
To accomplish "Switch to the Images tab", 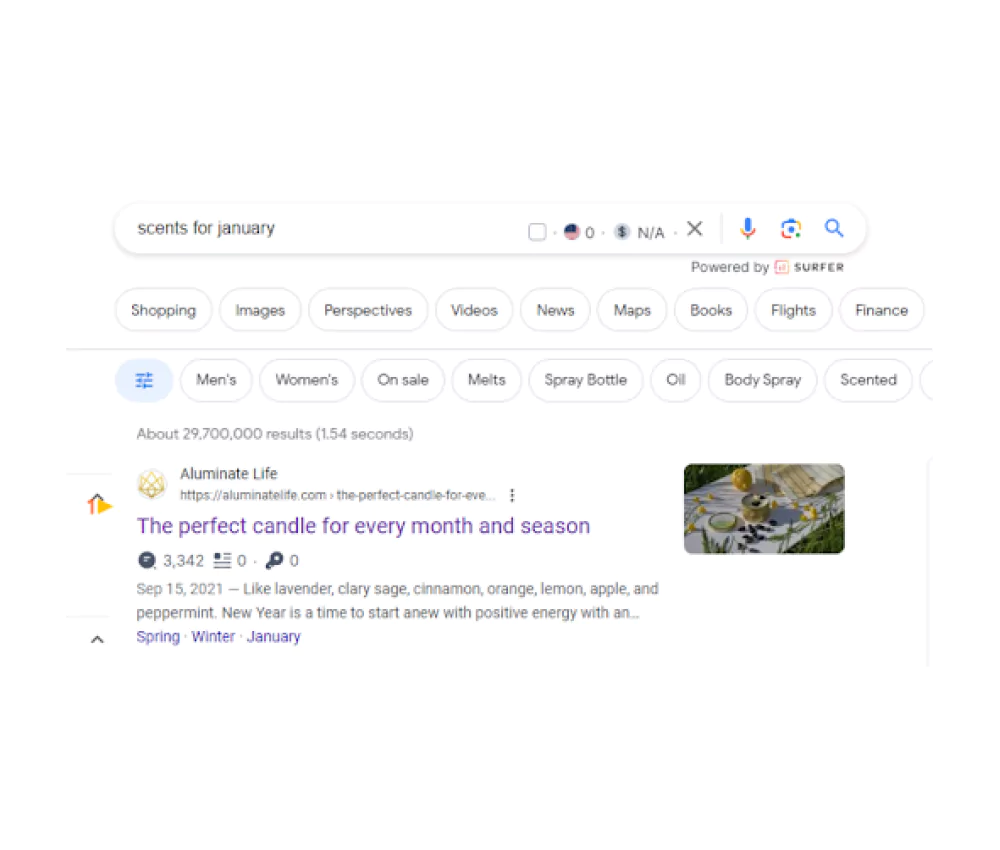I will (260, 311).
